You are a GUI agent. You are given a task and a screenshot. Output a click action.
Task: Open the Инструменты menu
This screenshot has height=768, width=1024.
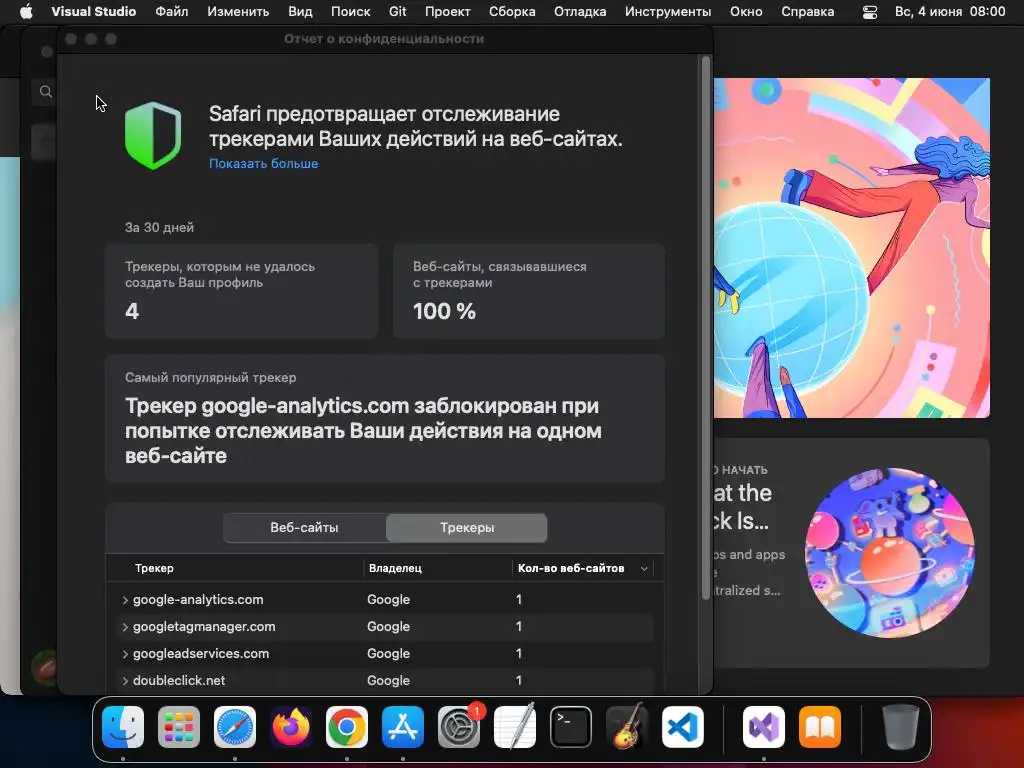click(668, 12)
